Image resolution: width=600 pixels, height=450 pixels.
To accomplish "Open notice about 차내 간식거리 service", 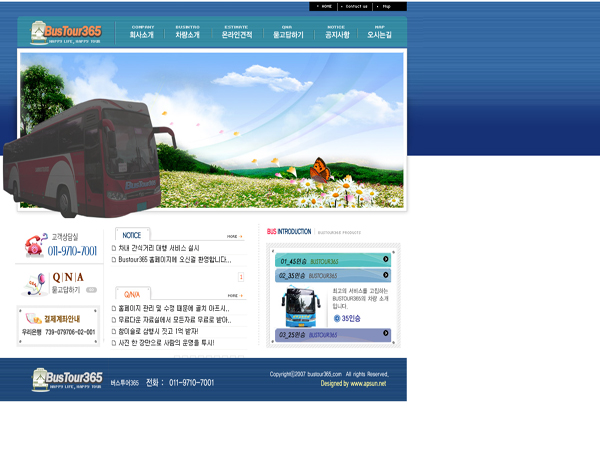I will (159, 248).
